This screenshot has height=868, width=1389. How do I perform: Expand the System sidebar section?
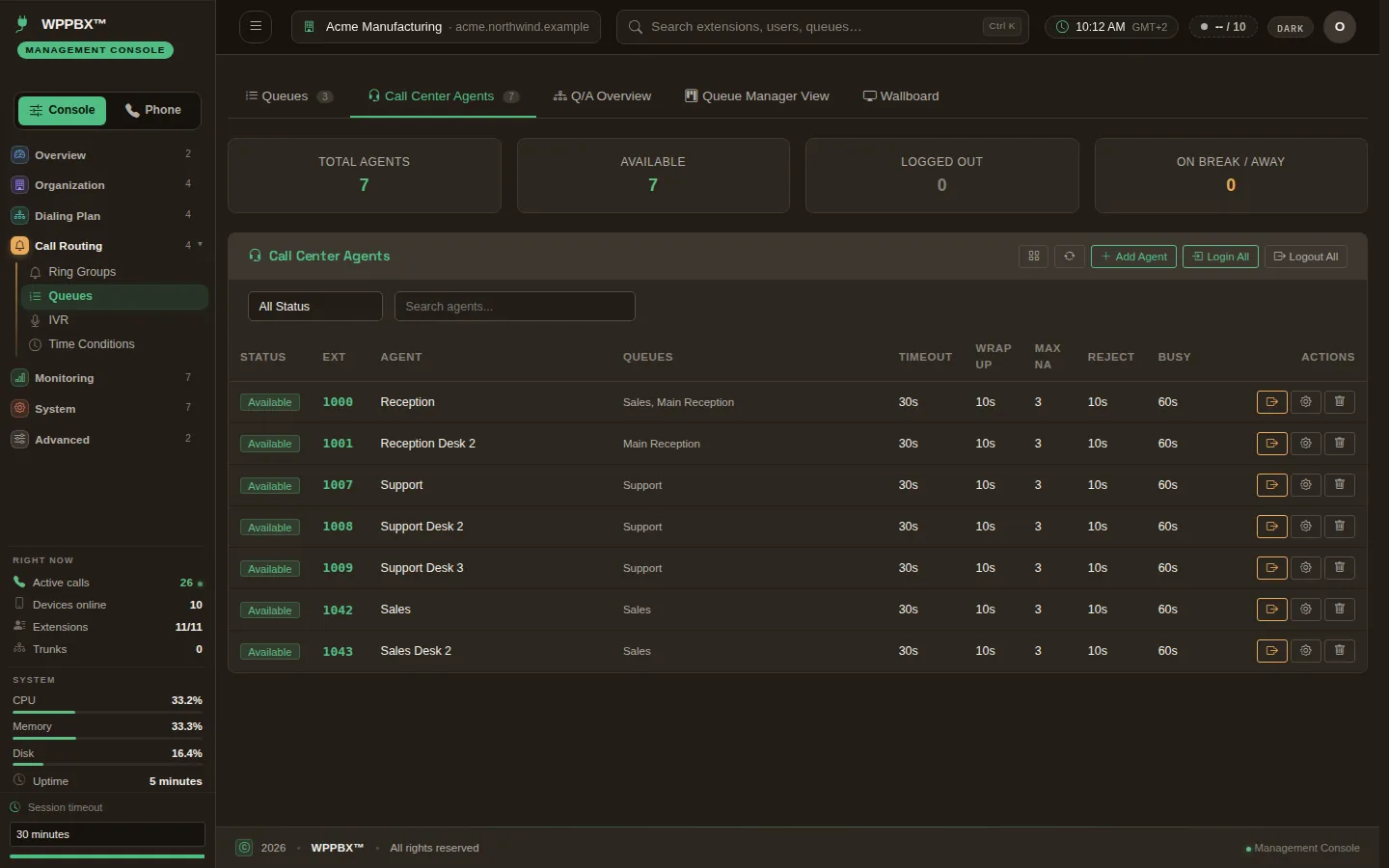point(107,409)
